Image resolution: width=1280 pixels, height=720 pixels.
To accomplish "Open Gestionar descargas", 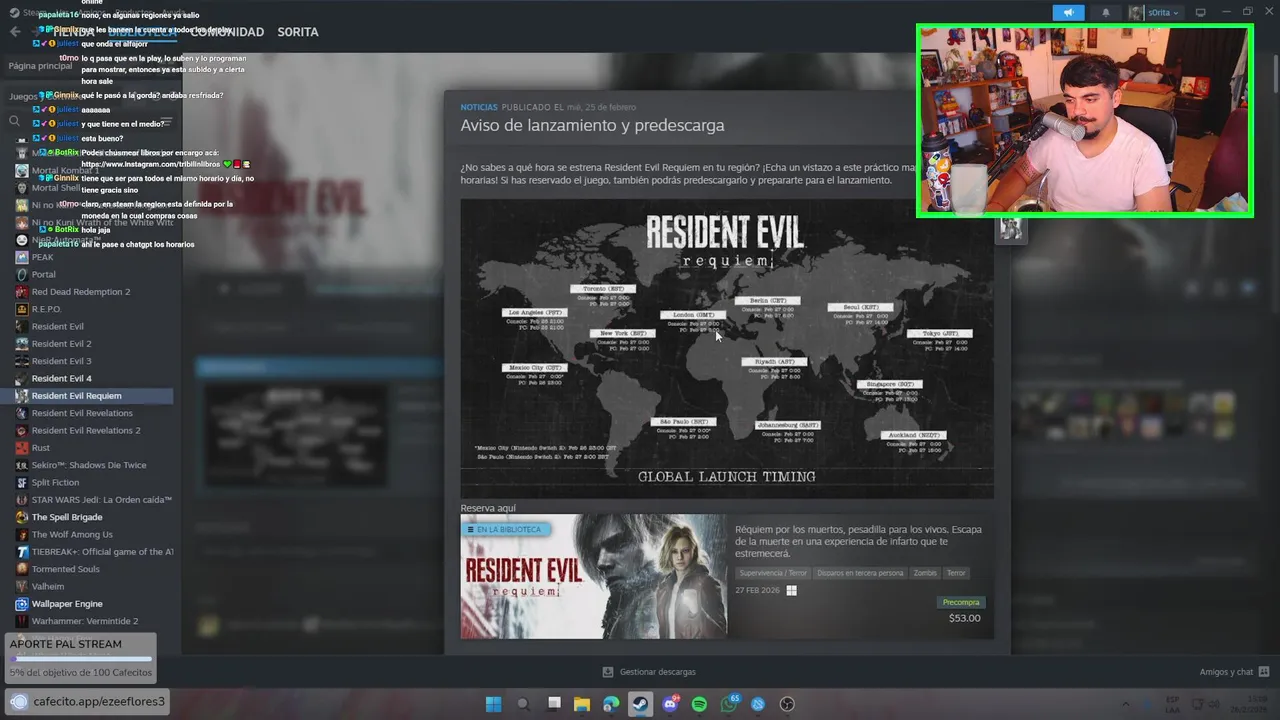I will (x=649, y=672).
